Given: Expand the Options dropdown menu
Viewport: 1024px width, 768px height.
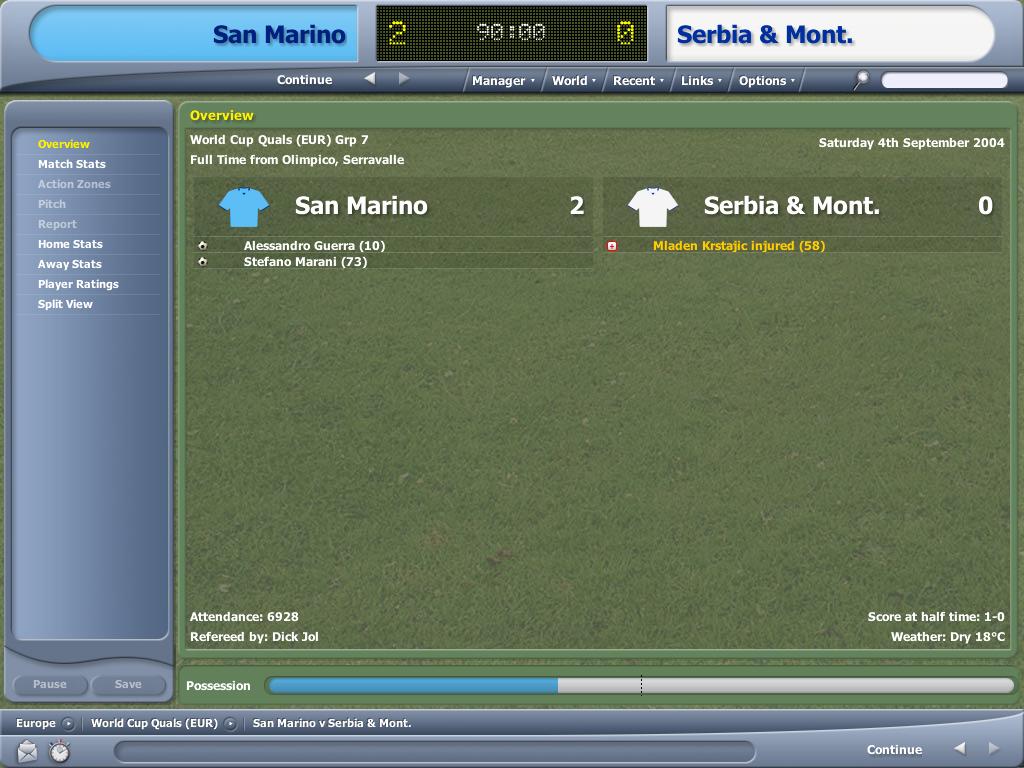Looking at the screenshot, I should click(x=767, y=81).
